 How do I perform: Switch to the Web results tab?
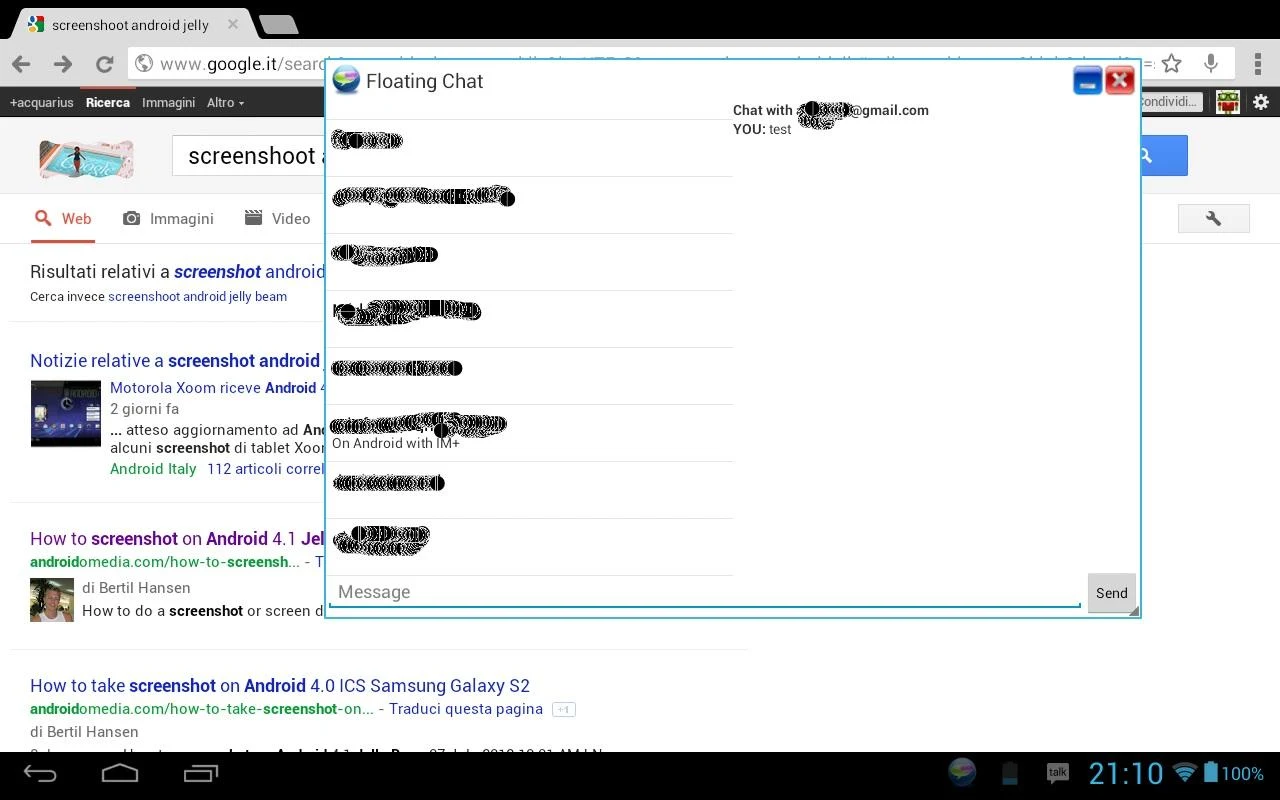coord(62,219)
